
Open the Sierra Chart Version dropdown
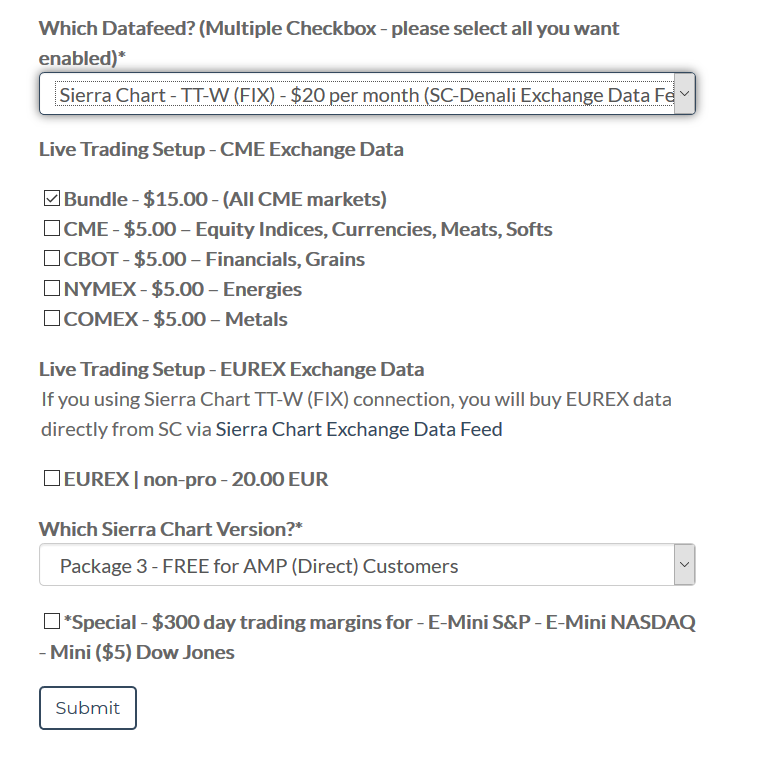[x=360, y=566]
